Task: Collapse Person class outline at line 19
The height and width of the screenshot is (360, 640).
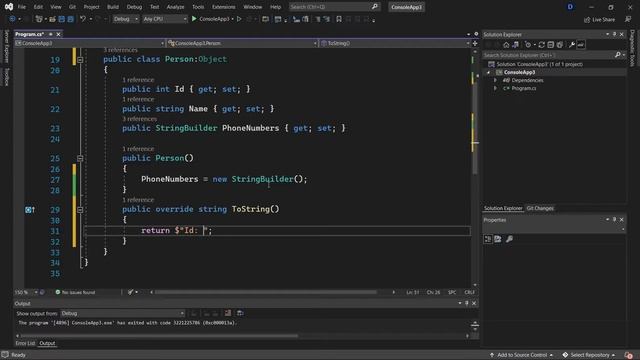Action: (80, 60)
